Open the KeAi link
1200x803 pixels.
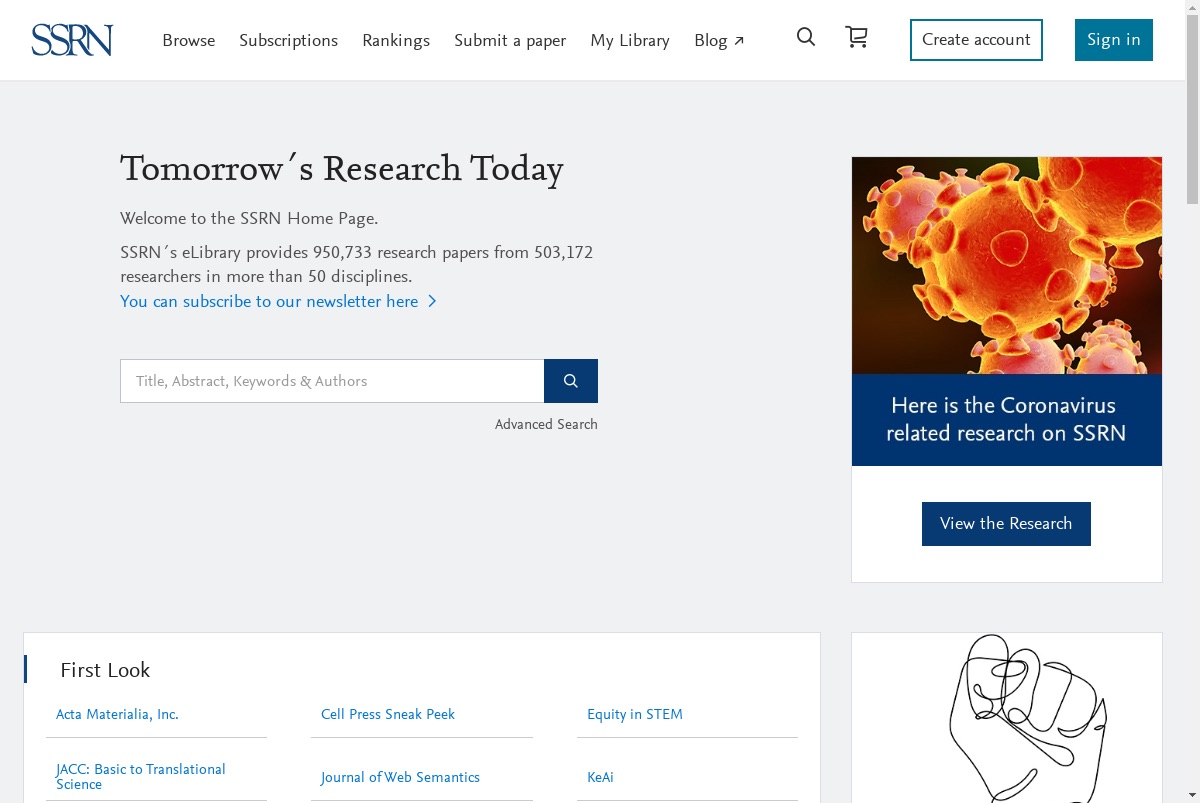[x=600, y=777]
